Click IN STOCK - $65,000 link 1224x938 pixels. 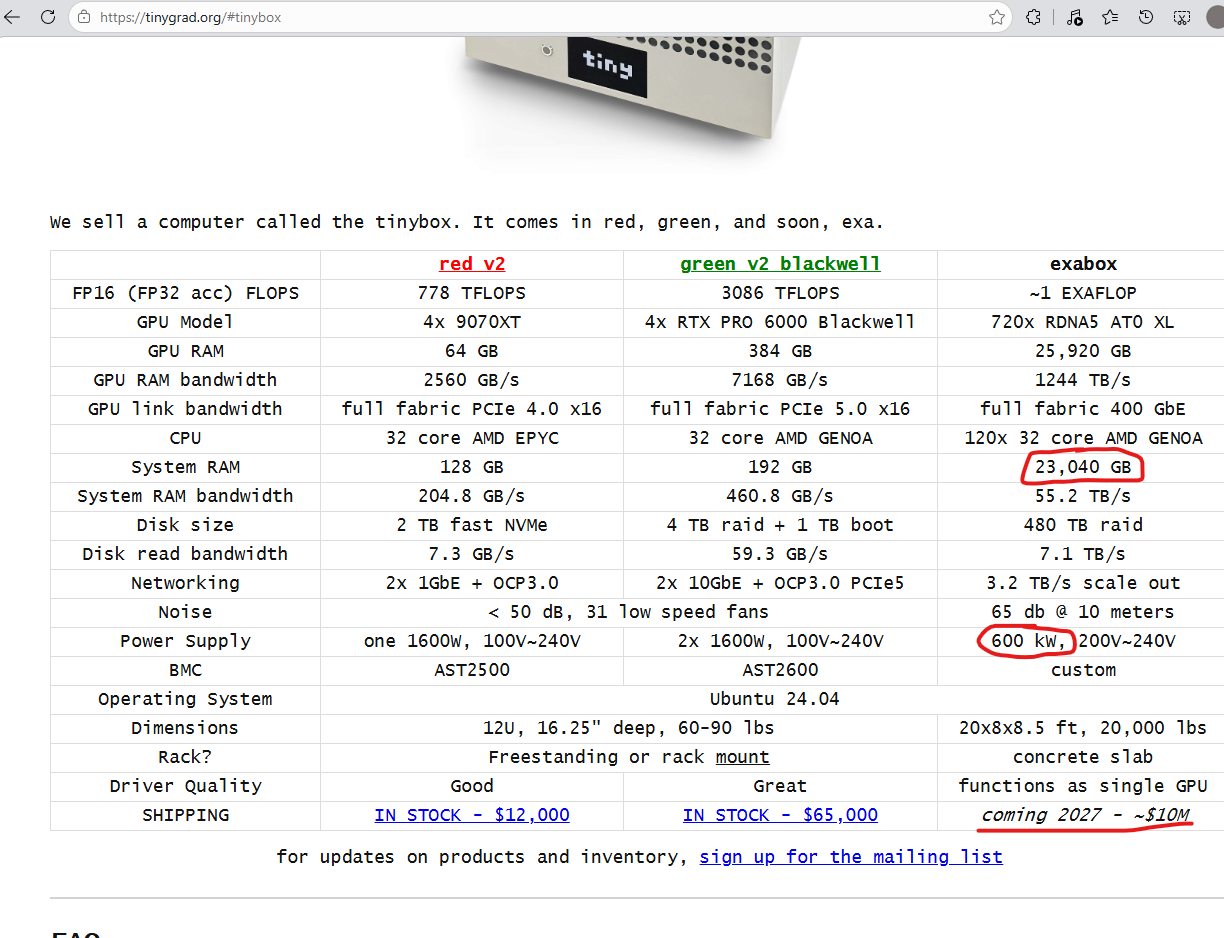click(x=780, y=815)
